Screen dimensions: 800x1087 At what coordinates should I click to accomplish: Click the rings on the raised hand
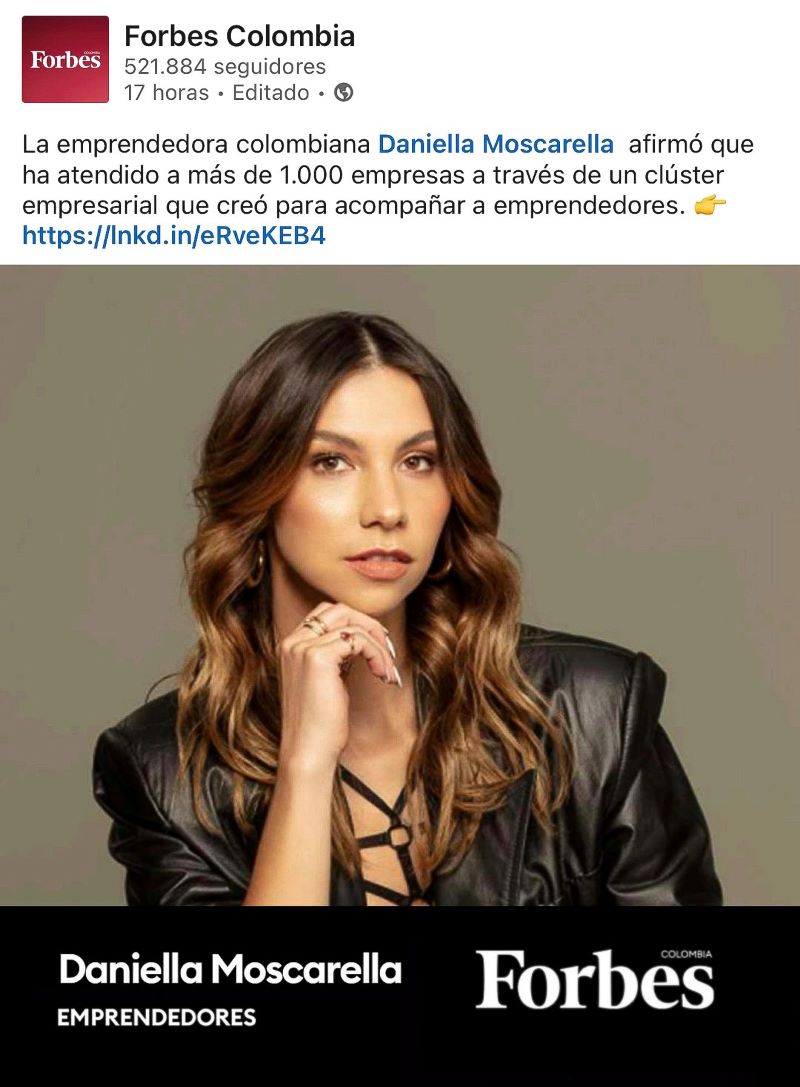click(316, 625)
